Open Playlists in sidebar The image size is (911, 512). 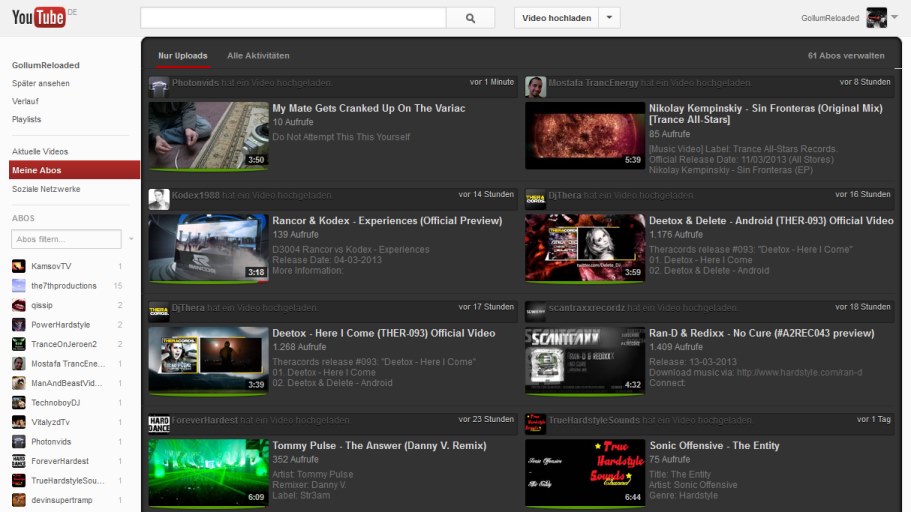[26, 119]
